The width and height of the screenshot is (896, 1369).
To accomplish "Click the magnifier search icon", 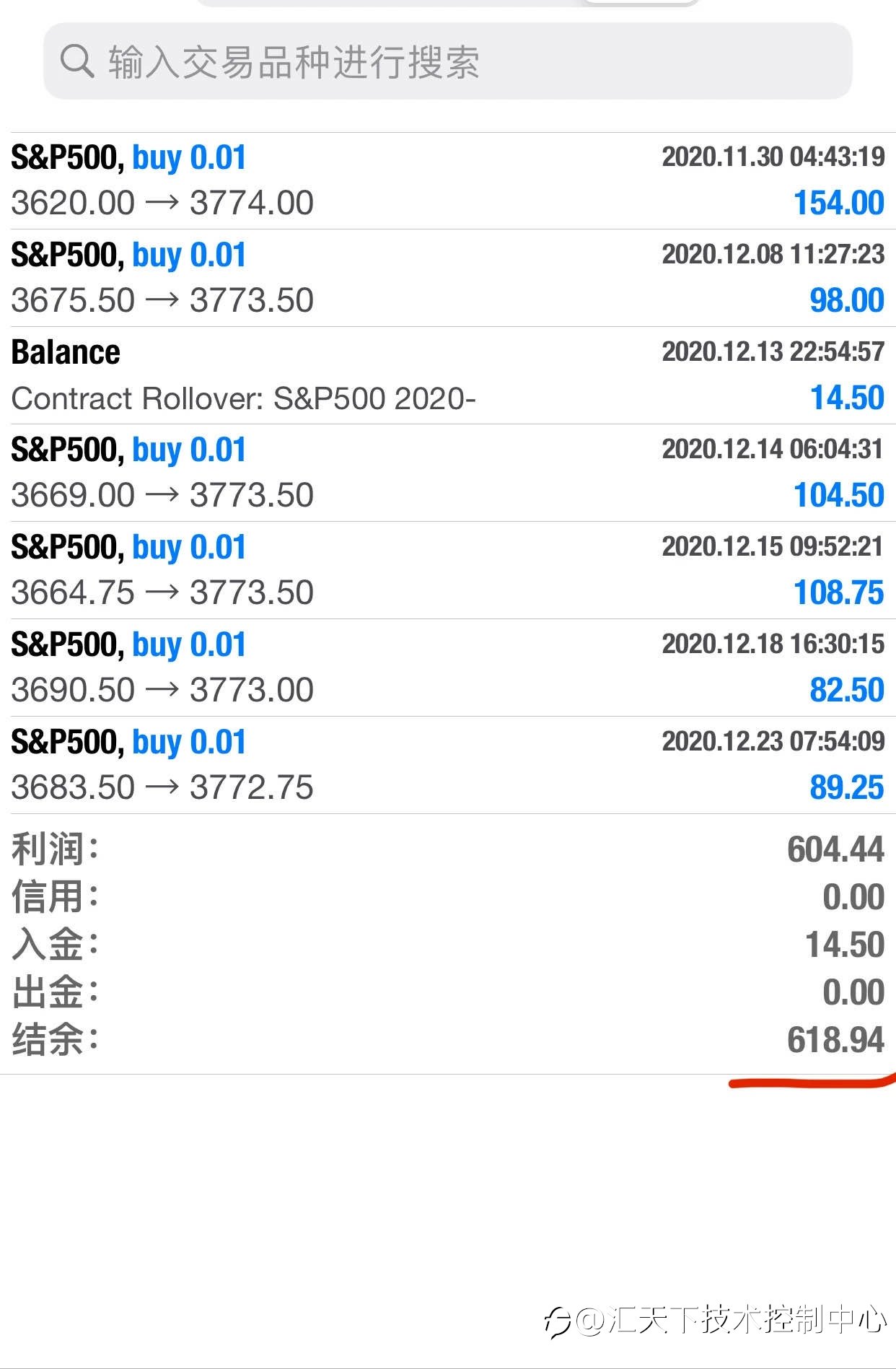I will coord(77,61).
